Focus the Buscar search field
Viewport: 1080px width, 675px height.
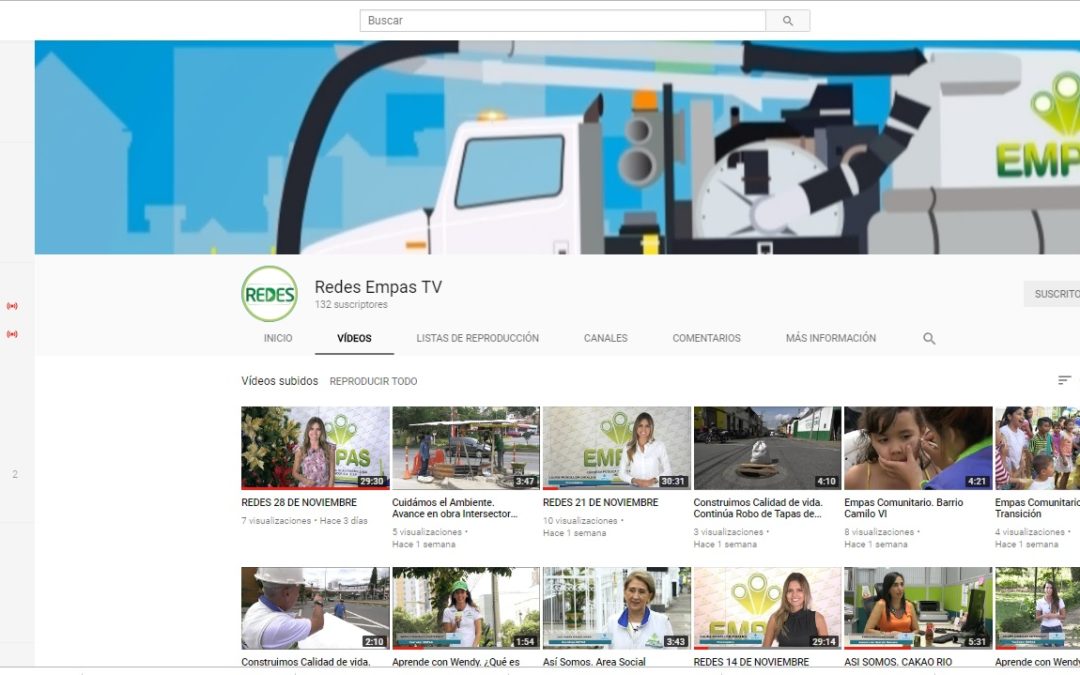click(562, 21)
